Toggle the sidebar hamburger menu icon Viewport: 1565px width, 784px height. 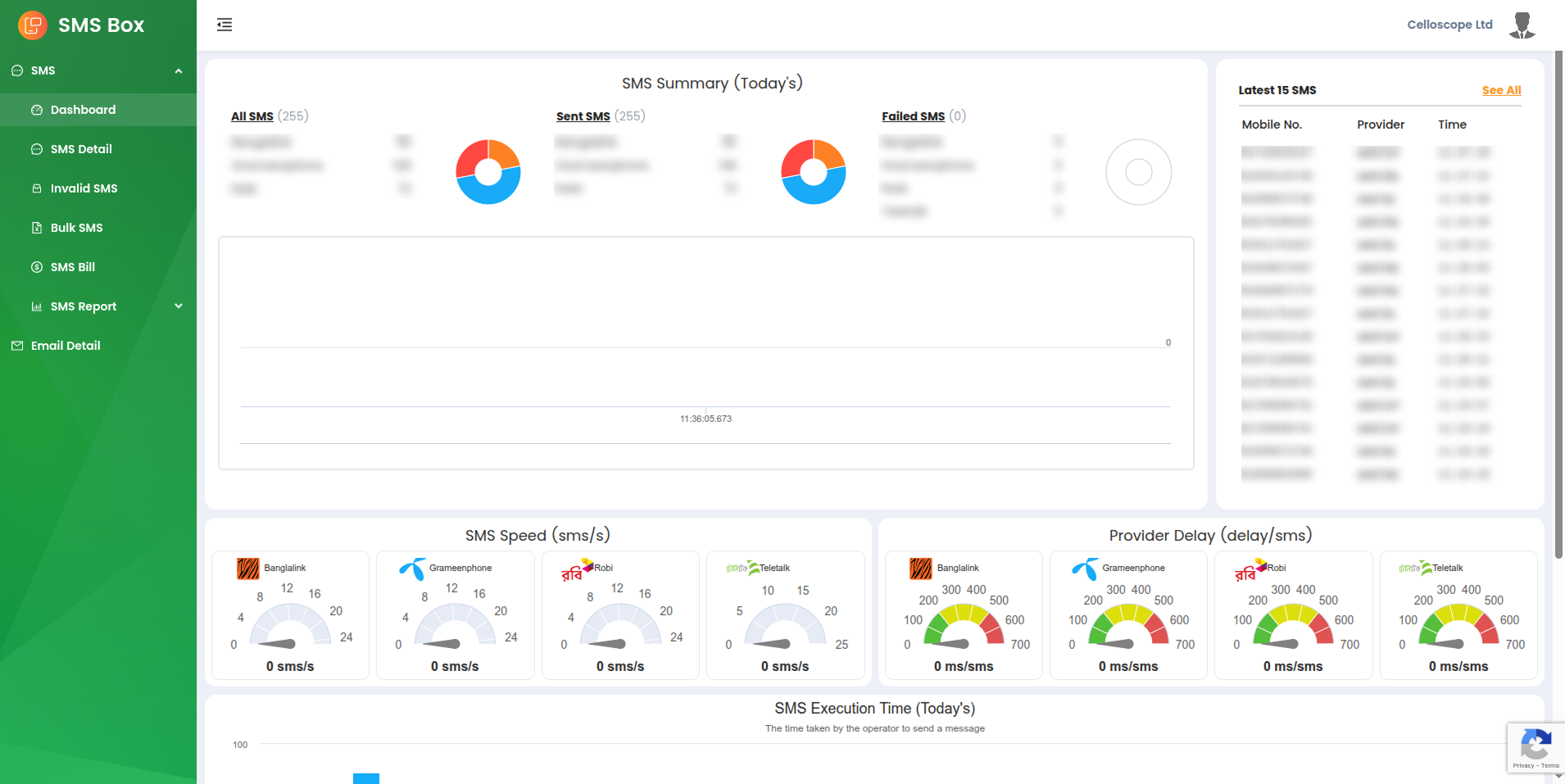pyautogui.click(x=225, y=25)
